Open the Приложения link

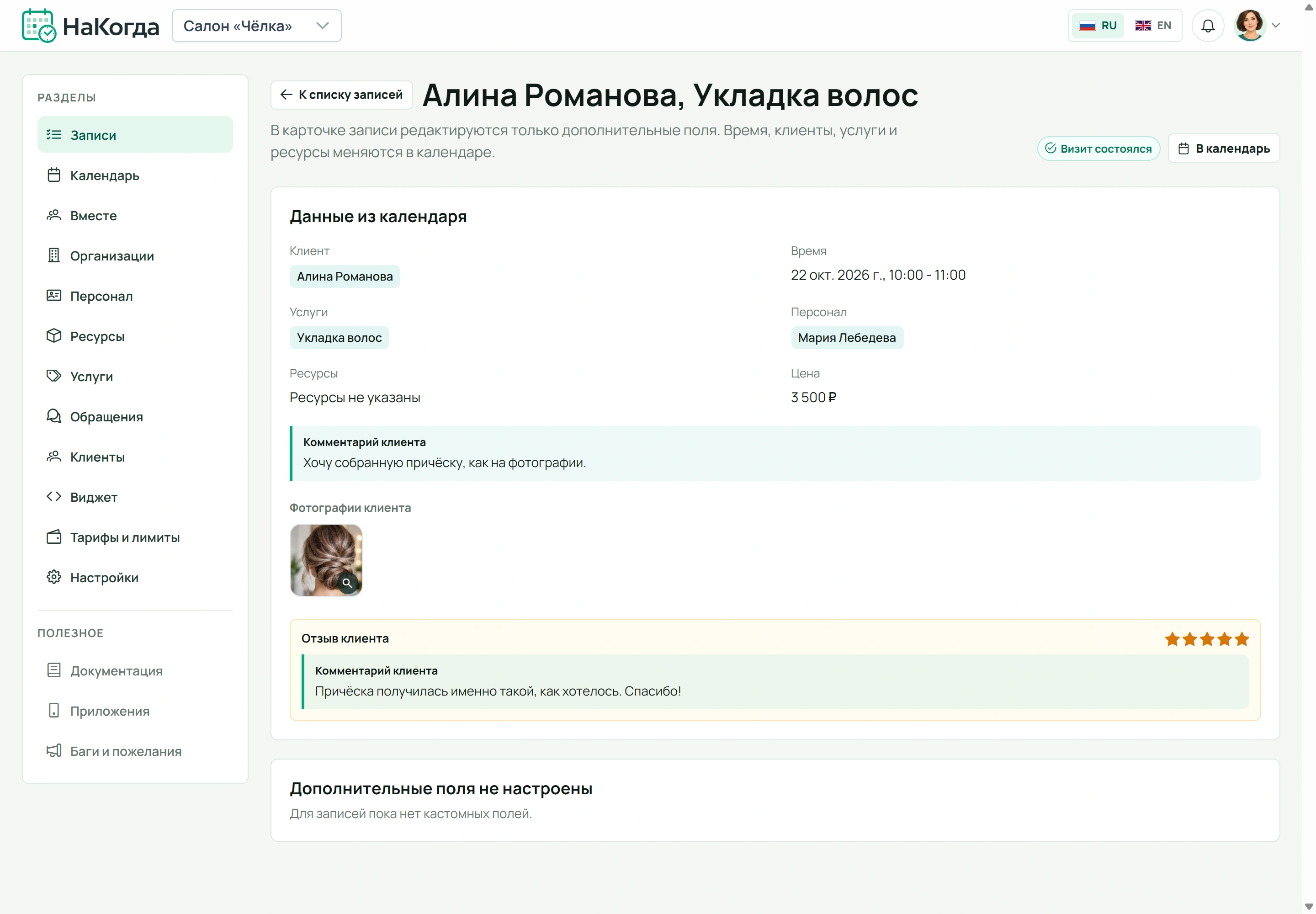135,711
